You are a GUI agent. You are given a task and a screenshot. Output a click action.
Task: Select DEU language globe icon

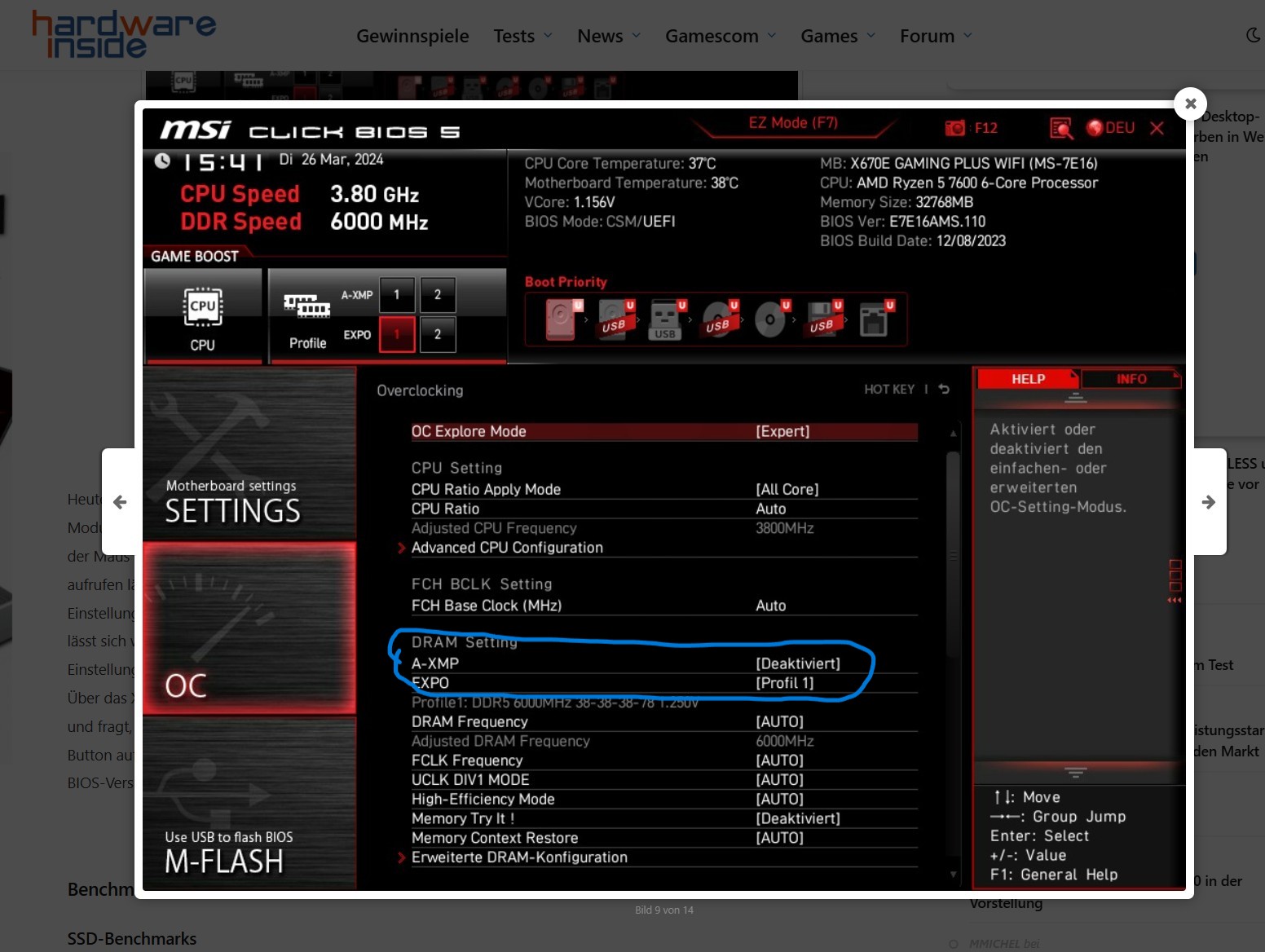(1095, 128)
